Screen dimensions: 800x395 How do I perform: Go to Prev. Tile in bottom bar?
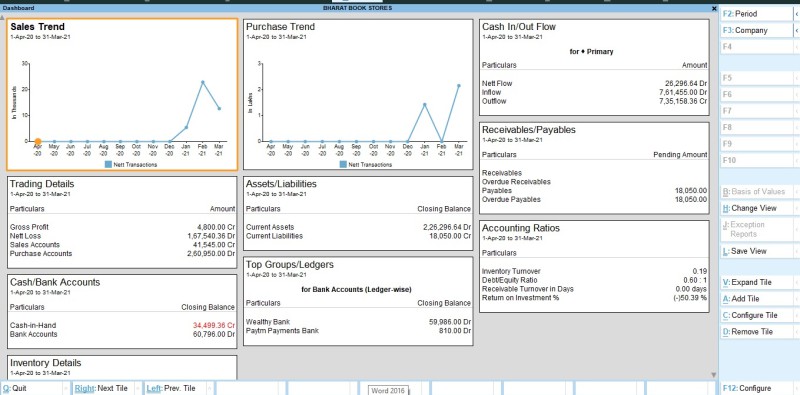171,388
